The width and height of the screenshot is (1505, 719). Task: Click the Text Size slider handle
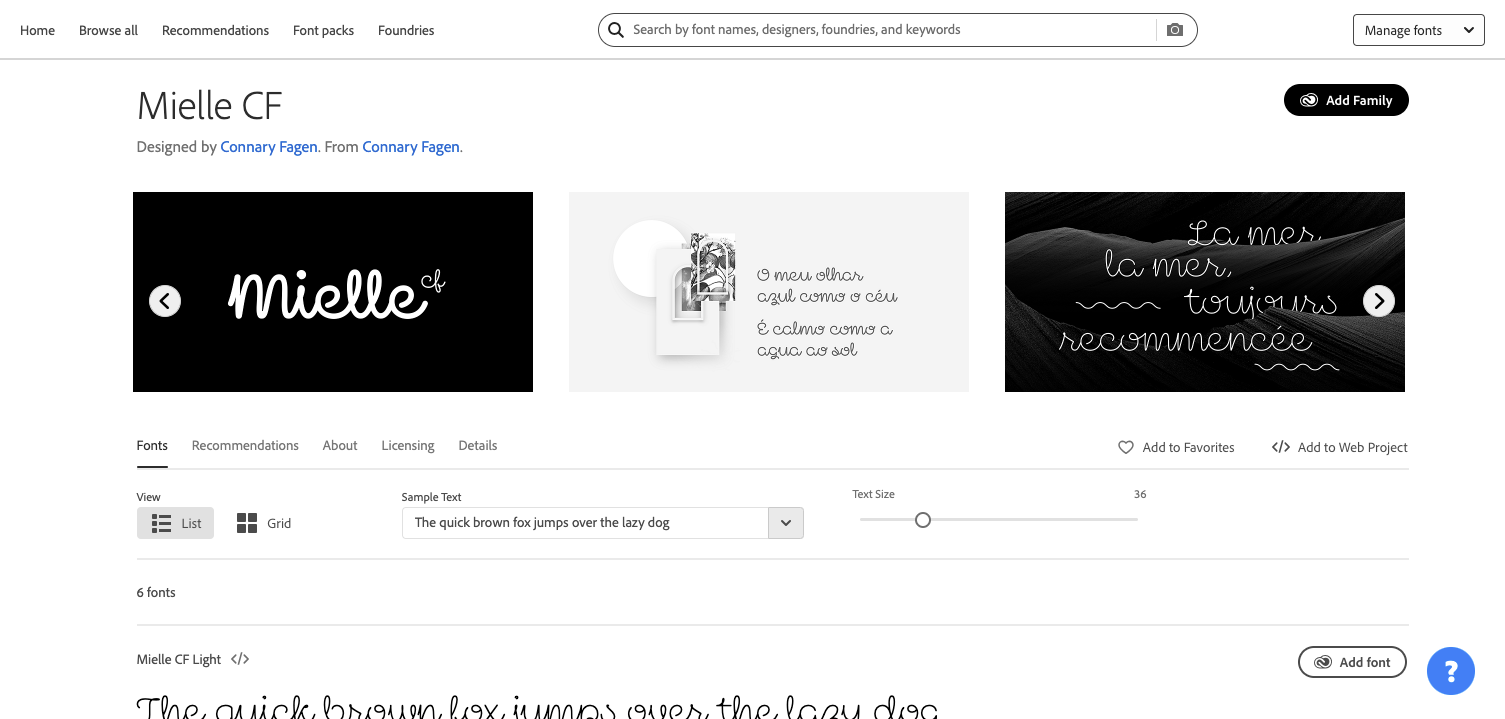[923, 520]
